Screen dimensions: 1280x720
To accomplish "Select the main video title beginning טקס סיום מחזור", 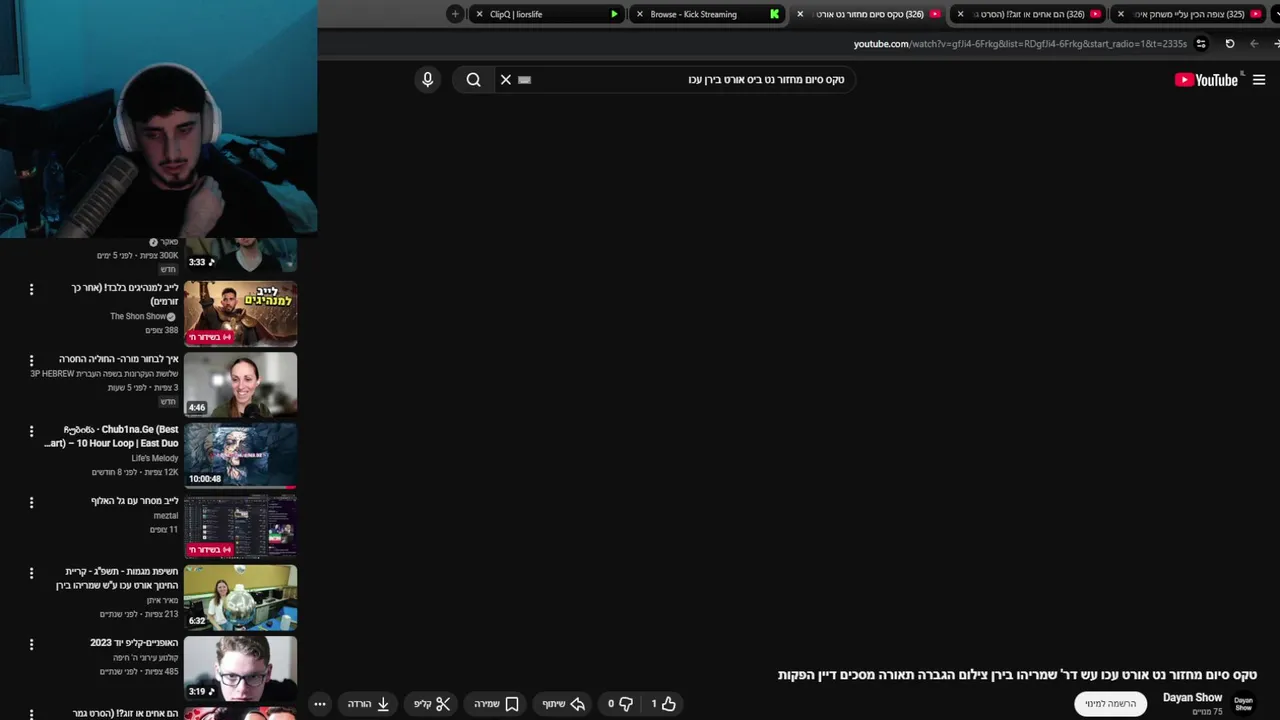I will [x=1017, y=675].
